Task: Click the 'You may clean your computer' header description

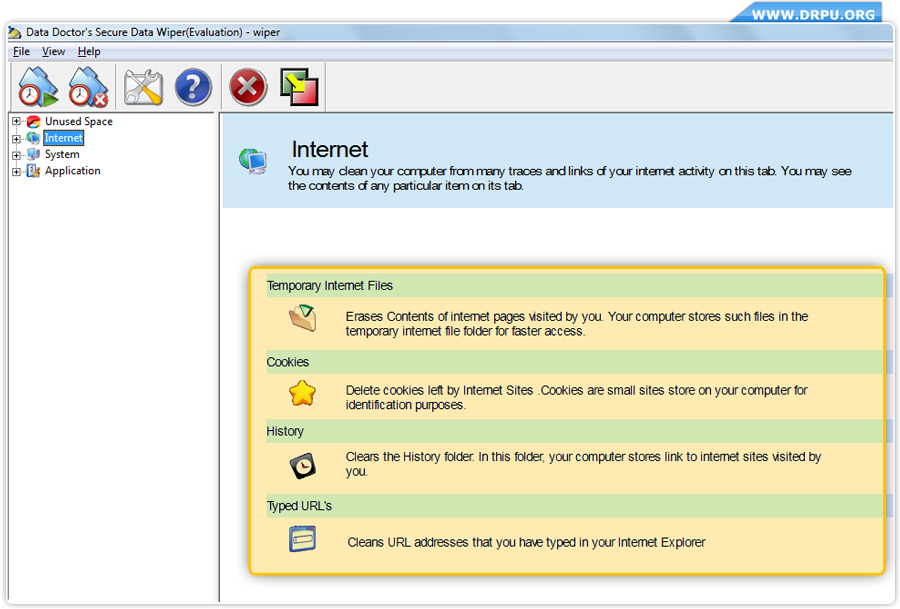Action: pos(569,179)
